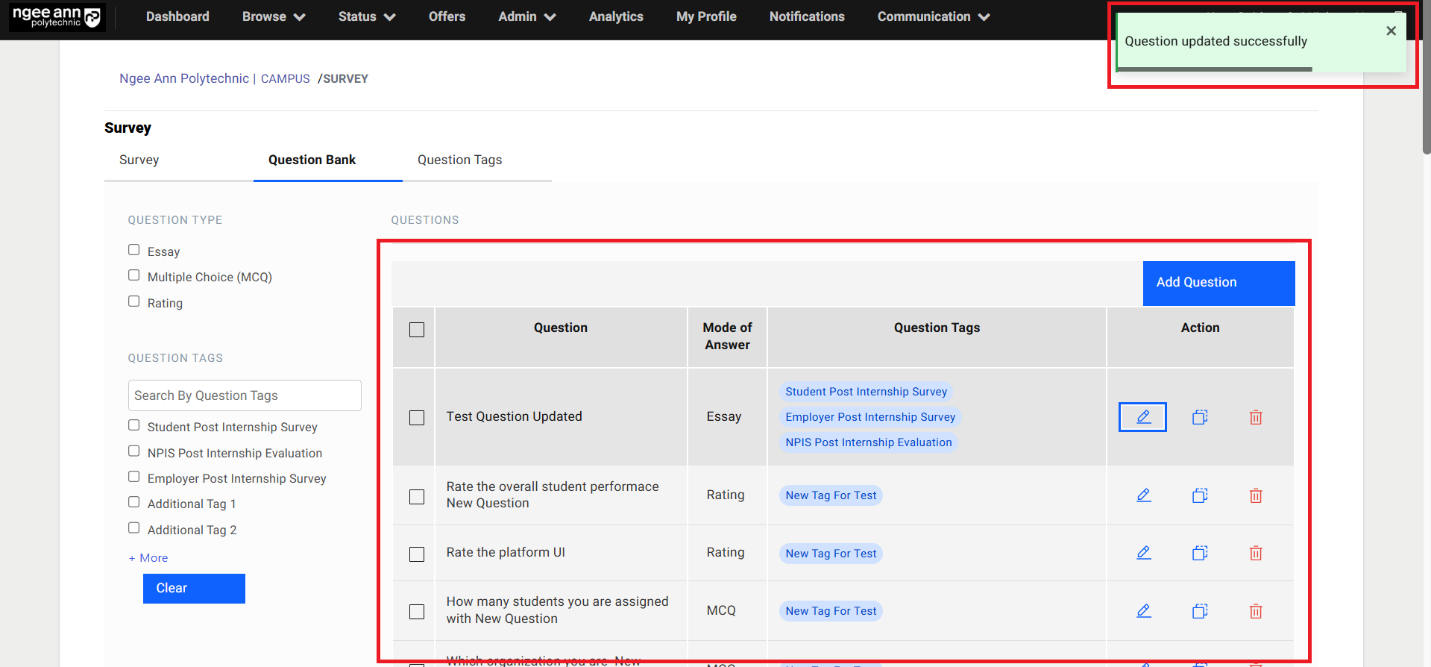Click the Ngee Ann Polytechnic logo

click(x=56, y=17)
